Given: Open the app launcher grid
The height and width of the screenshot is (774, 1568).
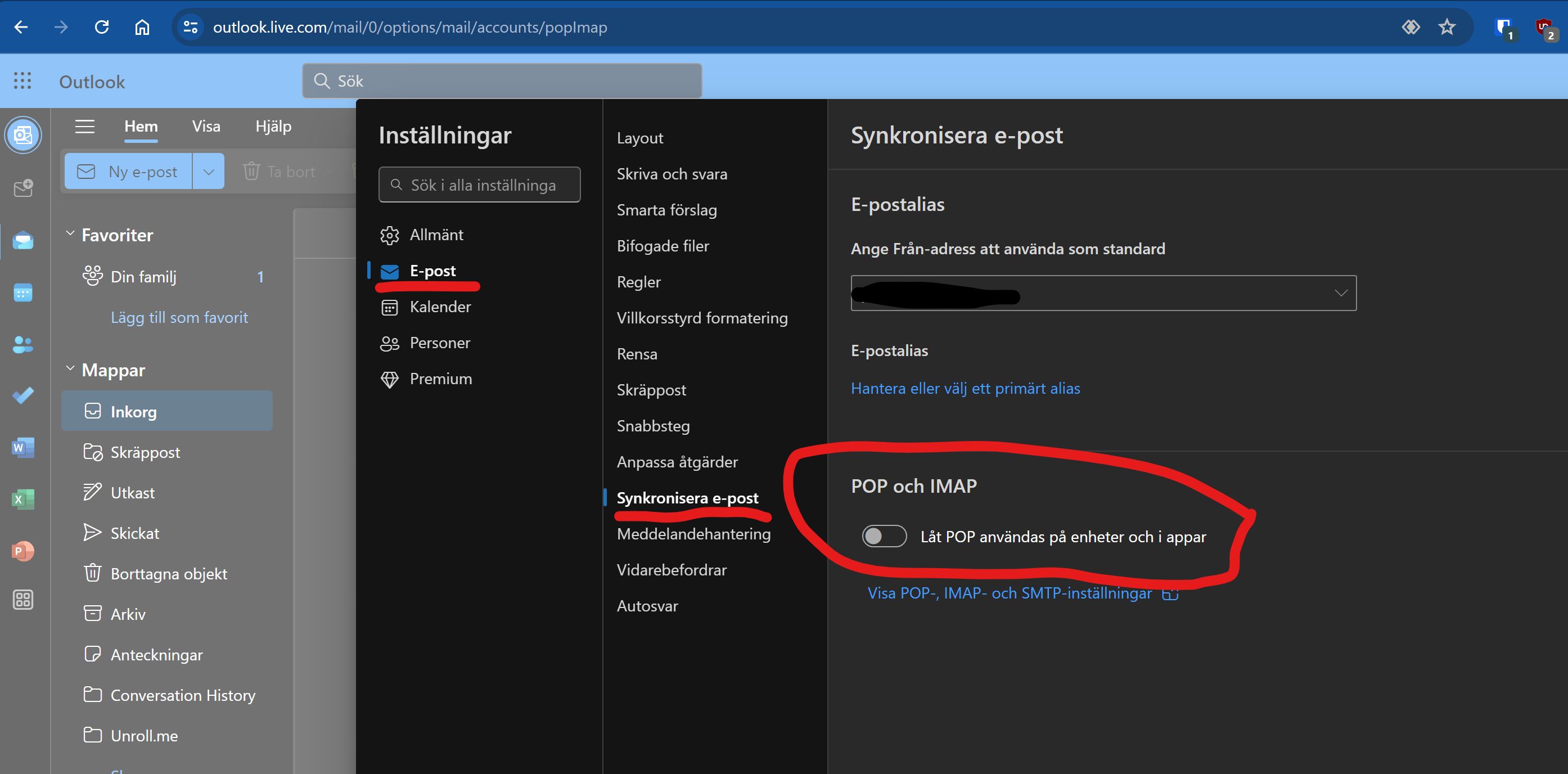Looking at the screenshot, I should (x=22, y=81).
